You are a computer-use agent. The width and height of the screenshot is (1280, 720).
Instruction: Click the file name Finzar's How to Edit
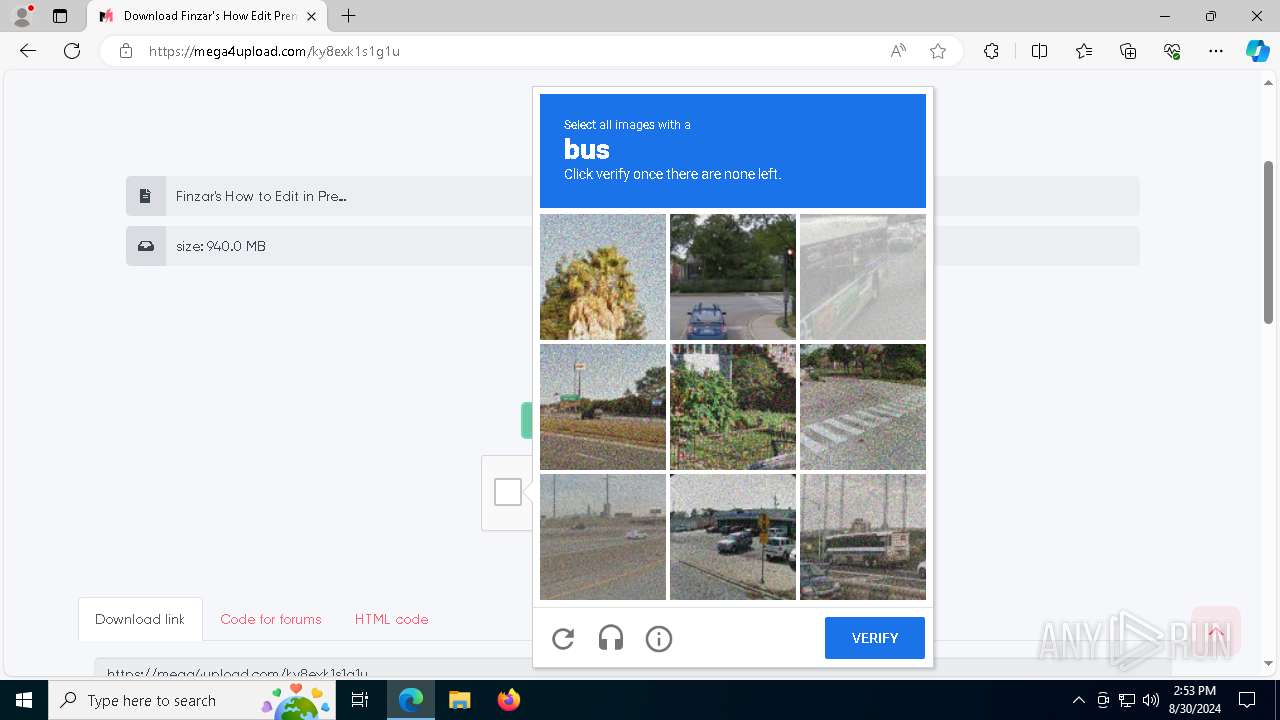[x=261, y=196]
